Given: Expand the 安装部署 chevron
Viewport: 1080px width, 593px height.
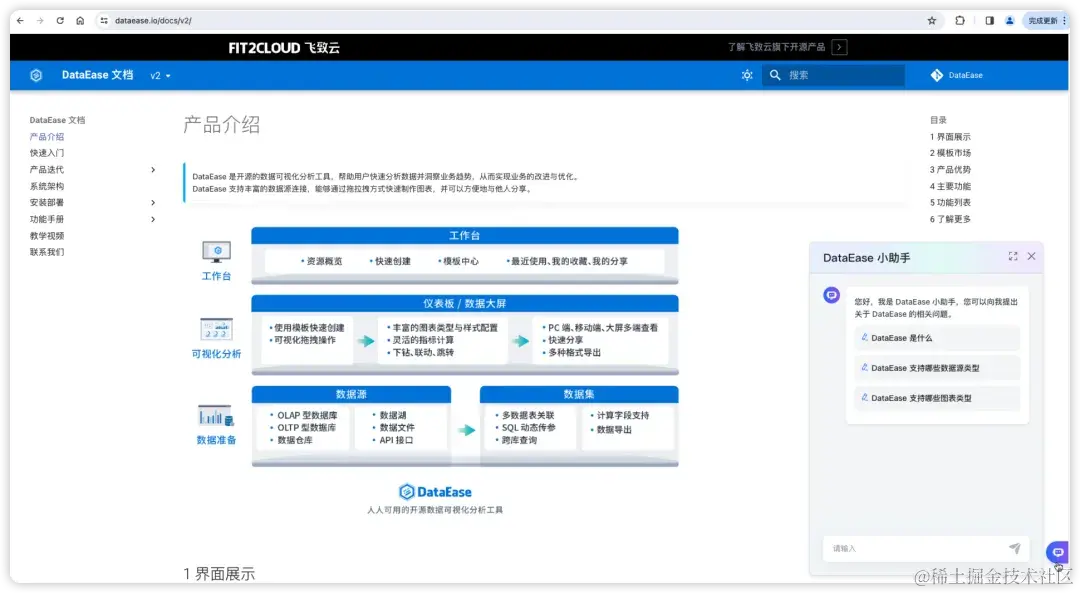Looking at the screenshot, I should coord(153,202).
